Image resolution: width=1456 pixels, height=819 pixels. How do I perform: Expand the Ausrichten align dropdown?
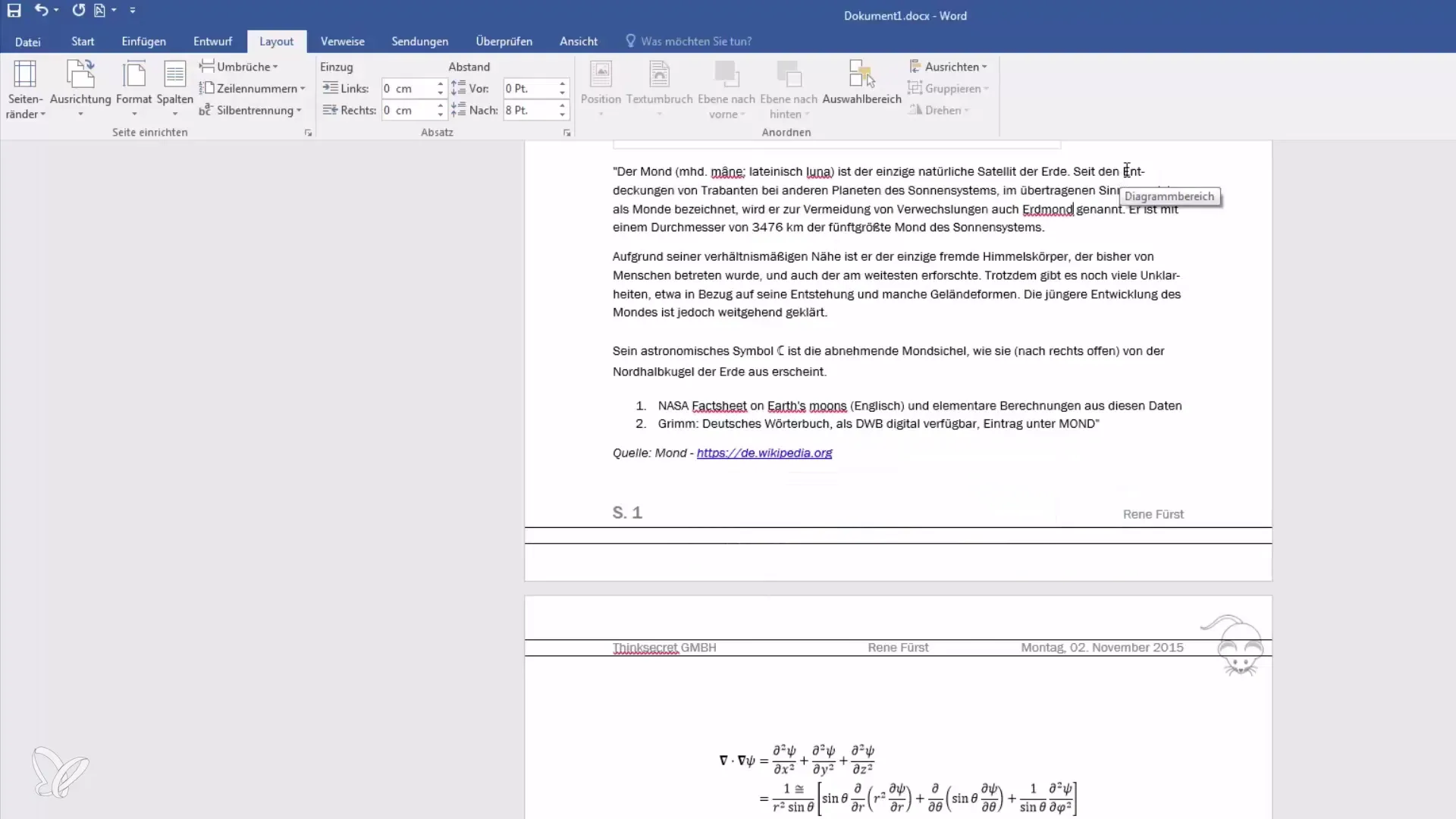[x=949, y=67]
